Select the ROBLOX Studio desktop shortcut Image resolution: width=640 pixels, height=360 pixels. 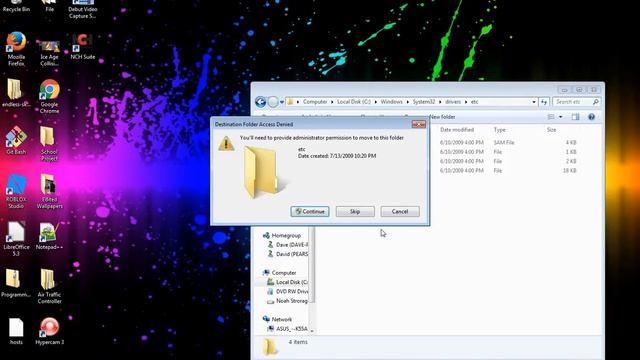pyautogui.click(x=16, y=191)
